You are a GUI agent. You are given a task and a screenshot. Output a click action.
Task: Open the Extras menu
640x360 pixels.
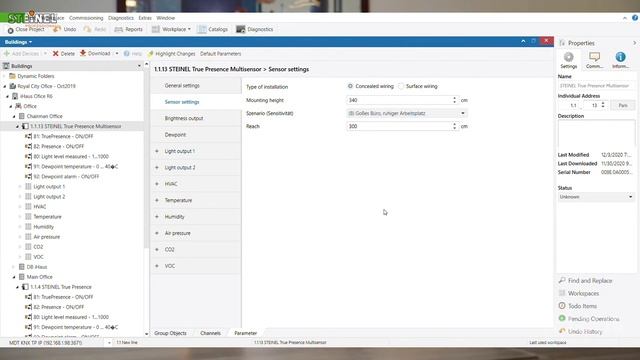click(145, 18)
